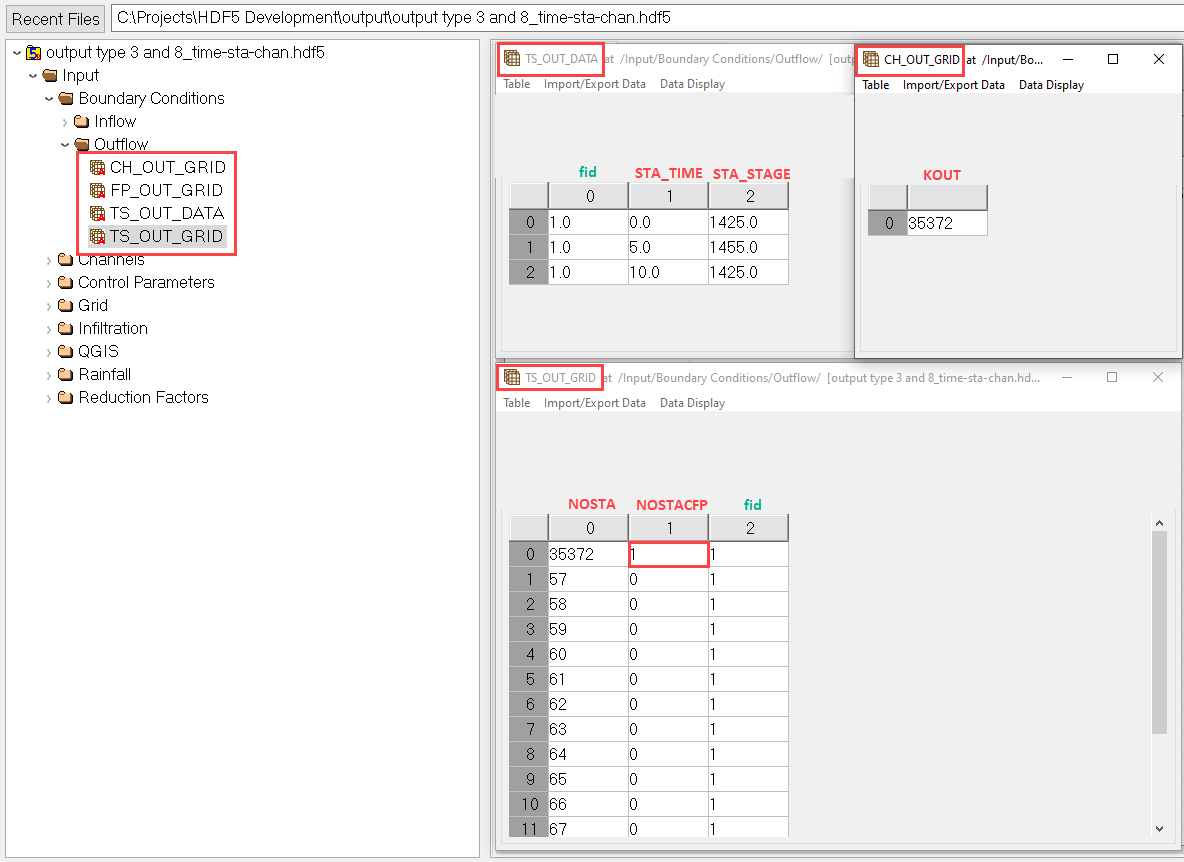Click the Recent Files button
The height and width of the screenshot is (862, 1184).
pyautogui.click(x=55, y=18)
